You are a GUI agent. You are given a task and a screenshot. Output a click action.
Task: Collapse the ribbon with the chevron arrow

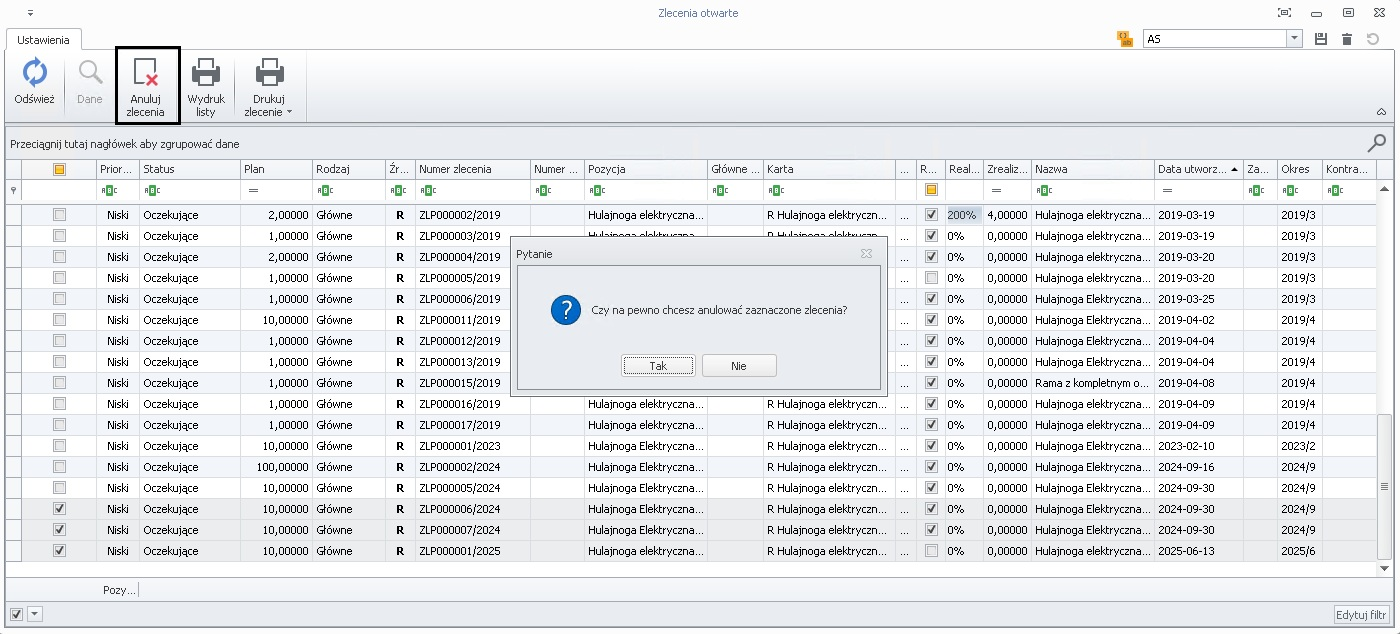(1381, 112)
